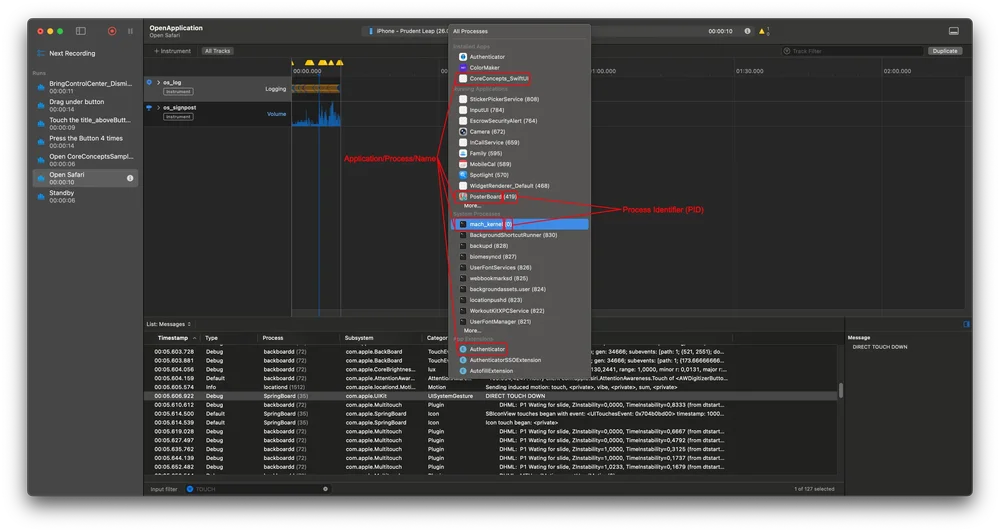Click the + Instrument button
1000x532 pixels.
172,51
